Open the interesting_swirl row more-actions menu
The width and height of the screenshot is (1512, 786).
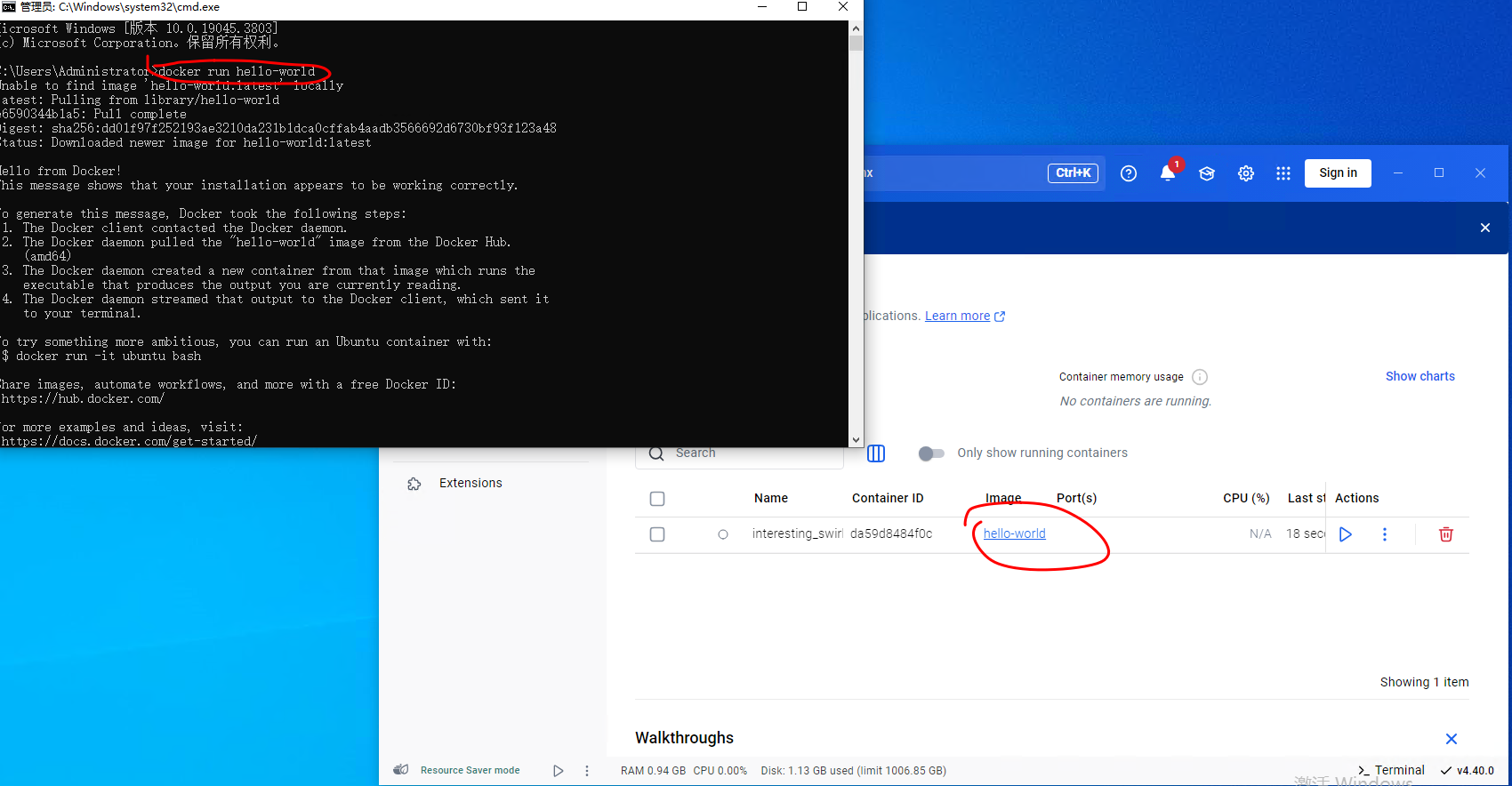(x=1385, y=534)
